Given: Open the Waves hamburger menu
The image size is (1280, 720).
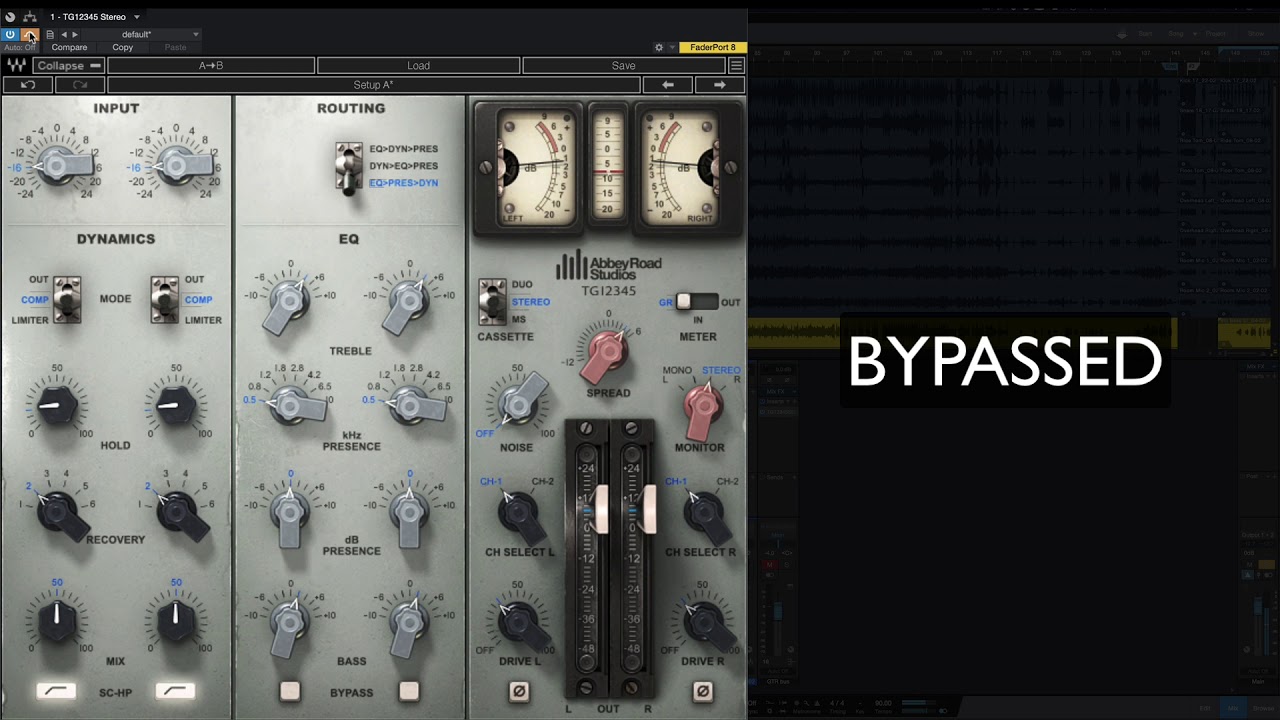Looking at the screenshot, I should click(736, 65).
